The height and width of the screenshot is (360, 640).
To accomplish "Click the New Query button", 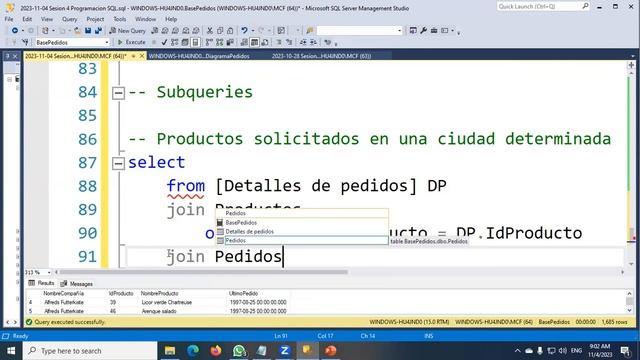I will [127, 31].
